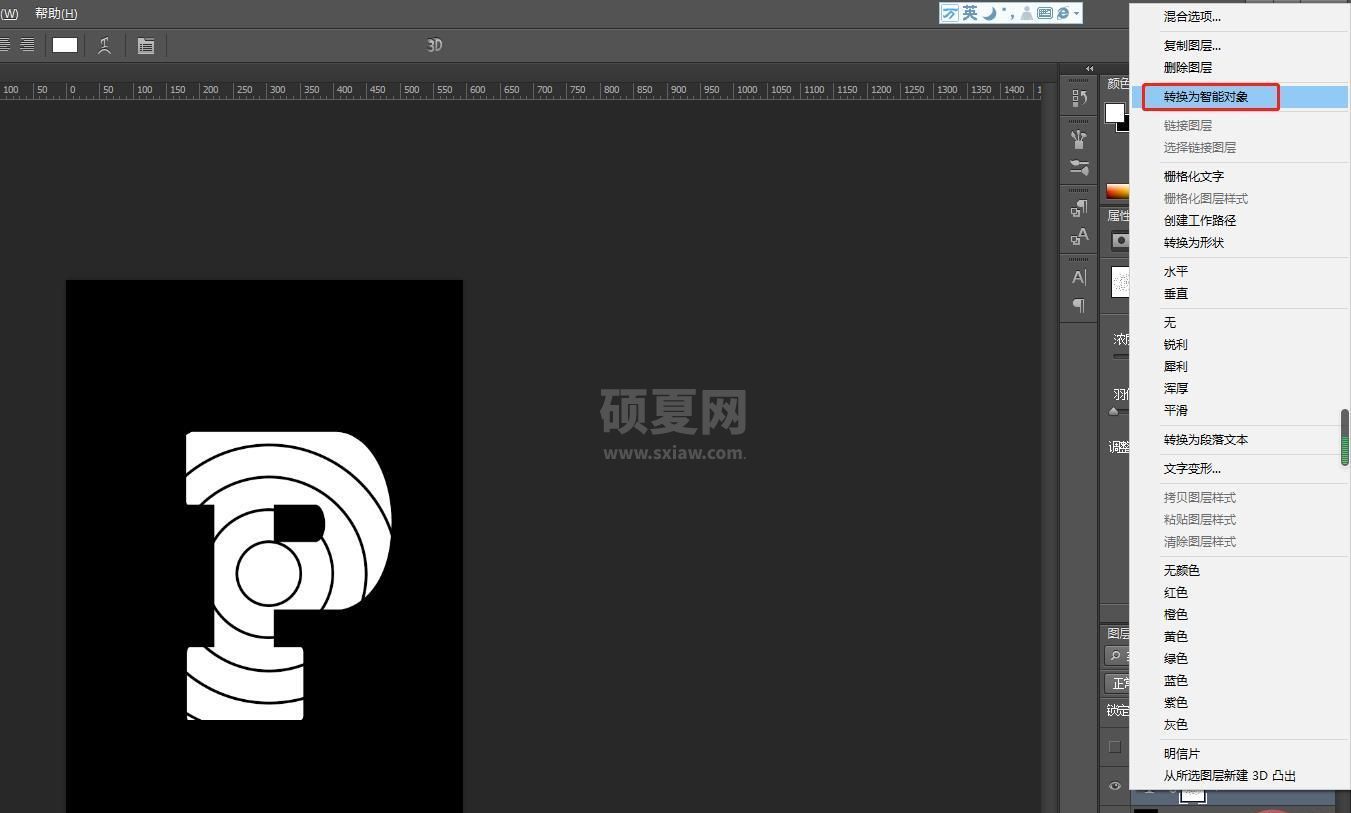Open 混合选项... from the context menu

(x=1192, y=16)
